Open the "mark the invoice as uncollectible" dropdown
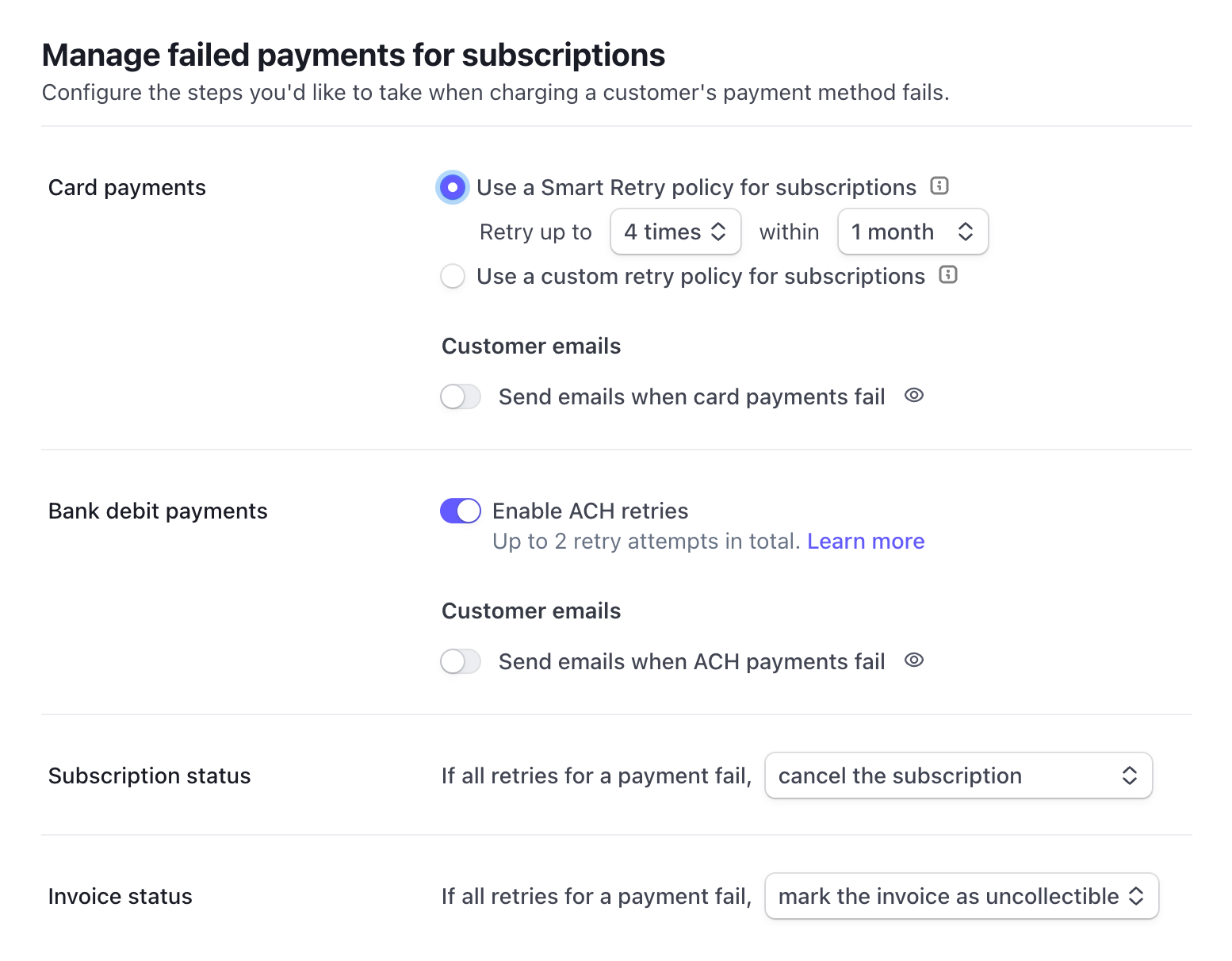The image size is (1232, 961). point(961,896)
